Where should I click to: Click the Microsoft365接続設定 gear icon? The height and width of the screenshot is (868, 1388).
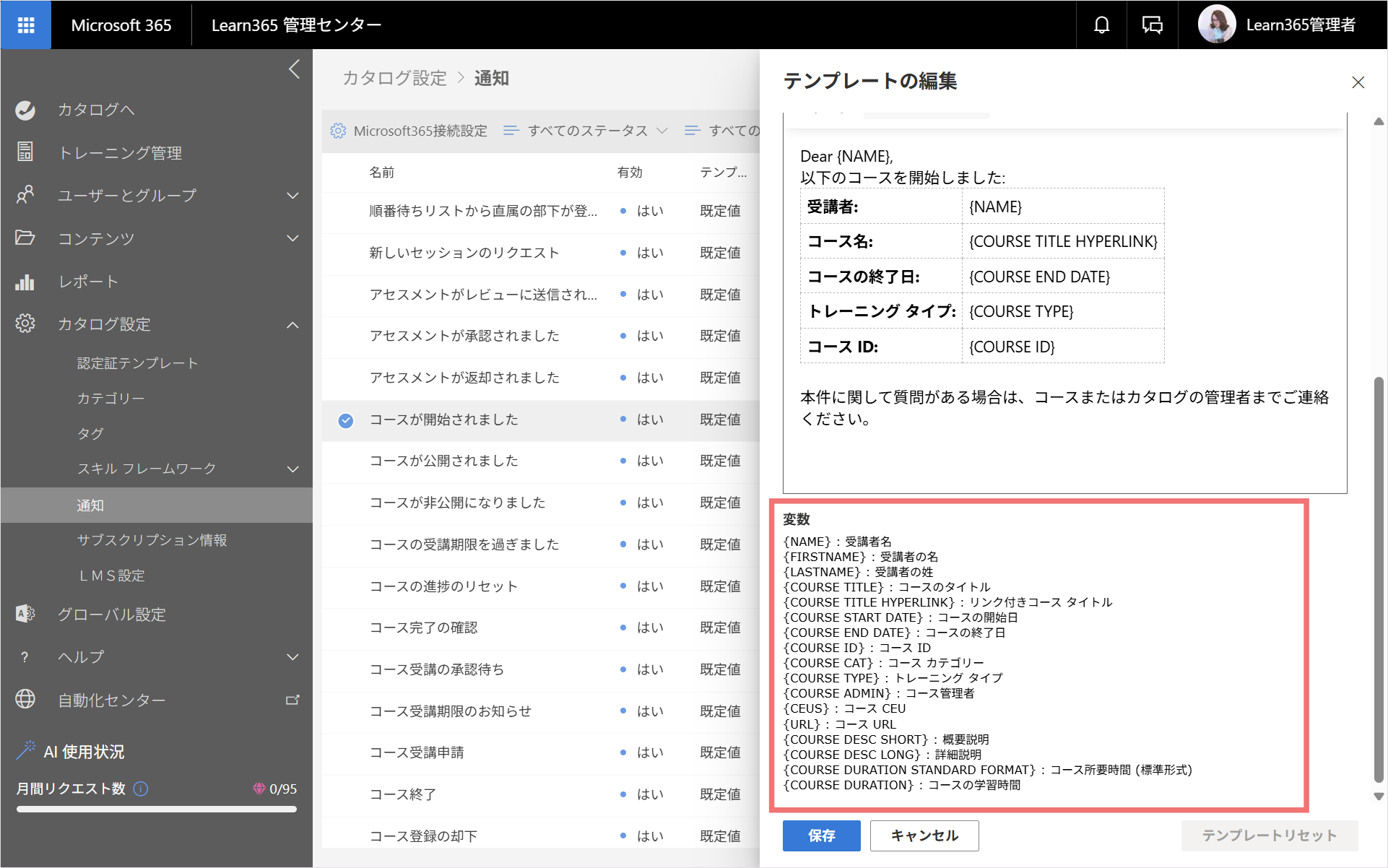pyautogui.click(x=338, y=131)
